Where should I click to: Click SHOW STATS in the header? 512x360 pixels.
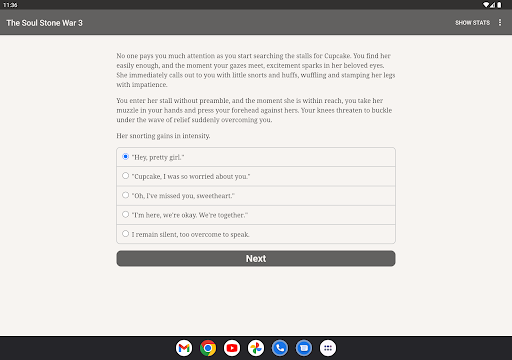pyautogui.click(x=472, y=23)
